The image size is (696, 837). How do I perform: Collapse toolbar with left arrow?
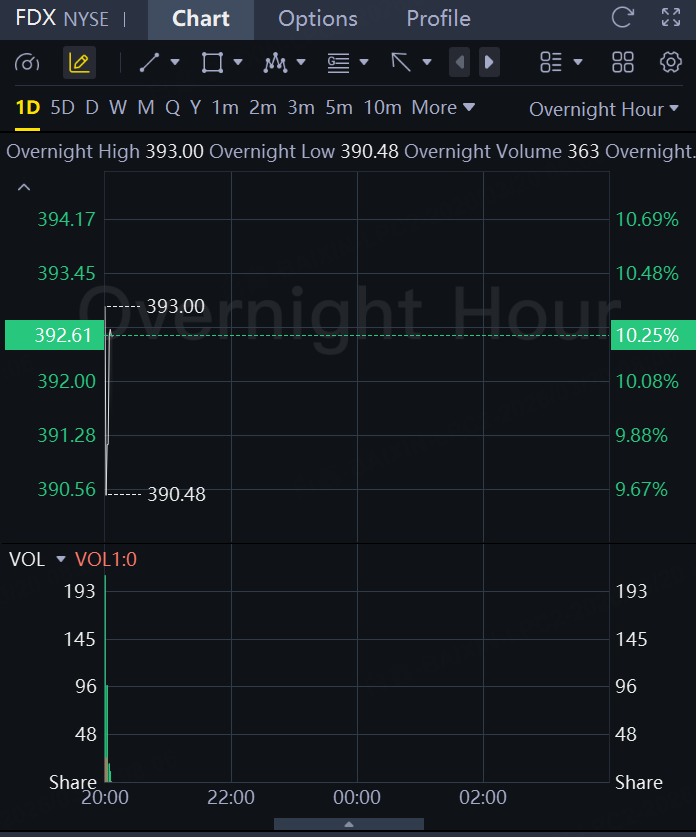460,63
